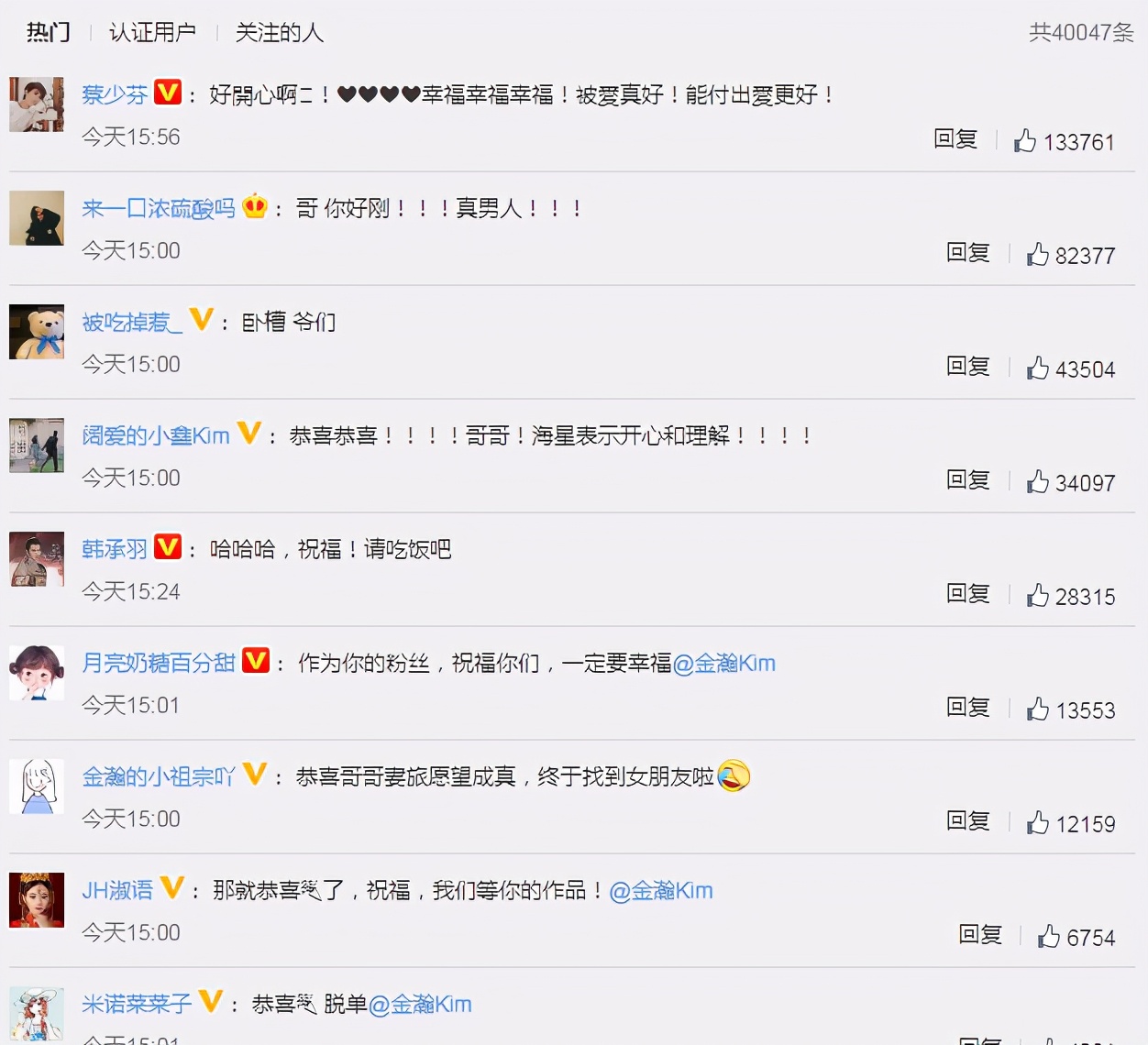The width and height of the screenshot is (1148, 1045).
Task: Click the red V badge beside 蔡少芬
Action: coord(168,92)
